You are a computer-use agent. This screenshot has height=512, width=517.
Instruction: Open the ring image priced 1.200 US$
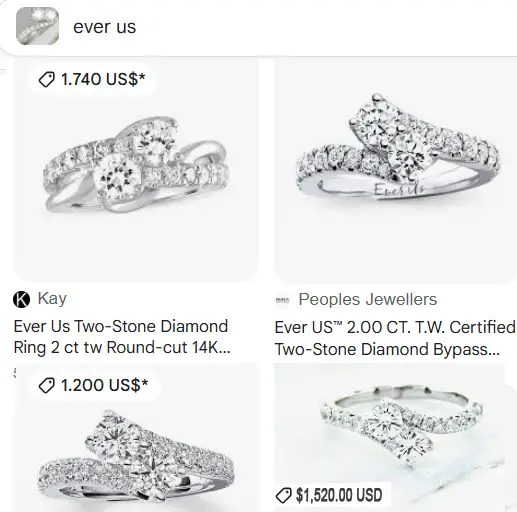[x=136, y=438]
